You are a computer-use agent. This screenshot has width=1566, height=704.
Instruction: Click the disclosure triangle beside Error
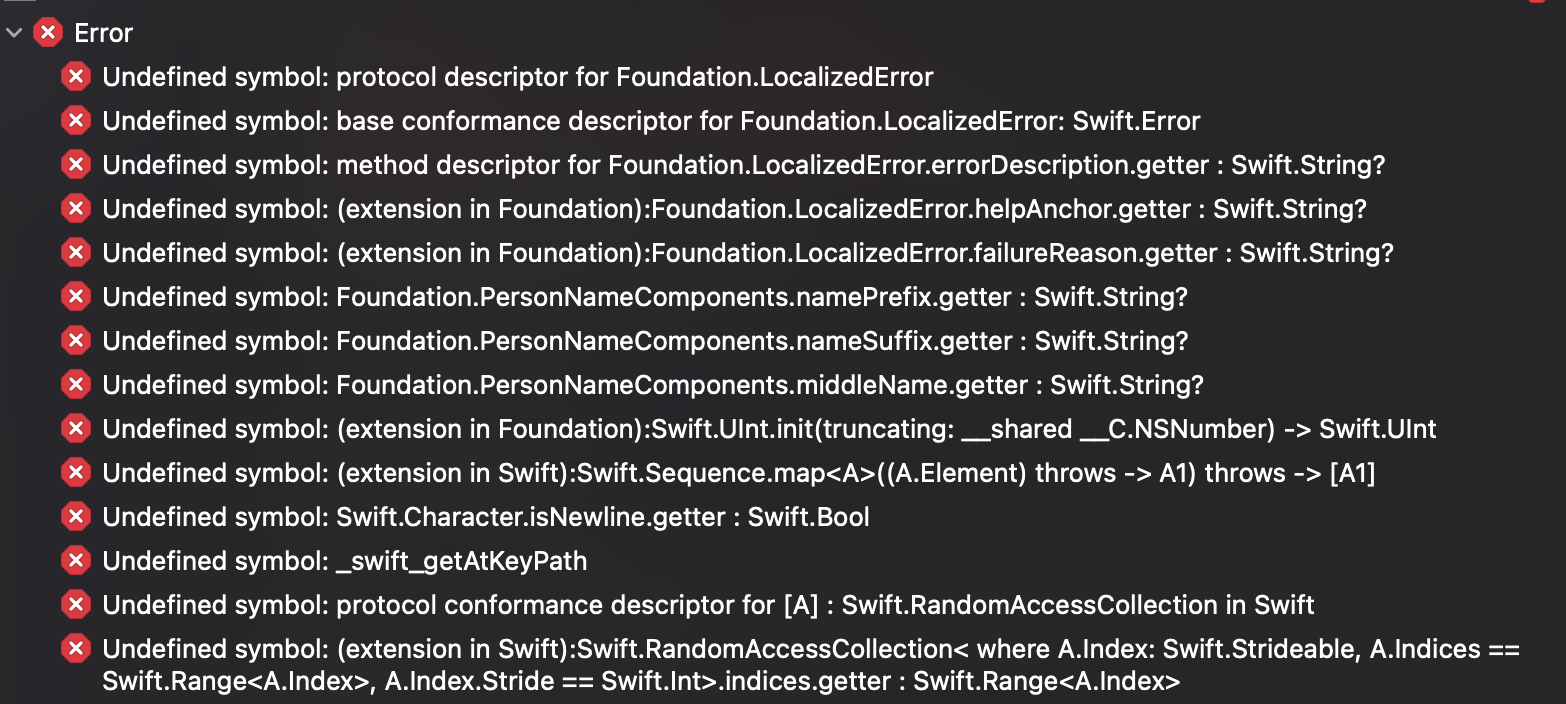[x=14, y=32]
